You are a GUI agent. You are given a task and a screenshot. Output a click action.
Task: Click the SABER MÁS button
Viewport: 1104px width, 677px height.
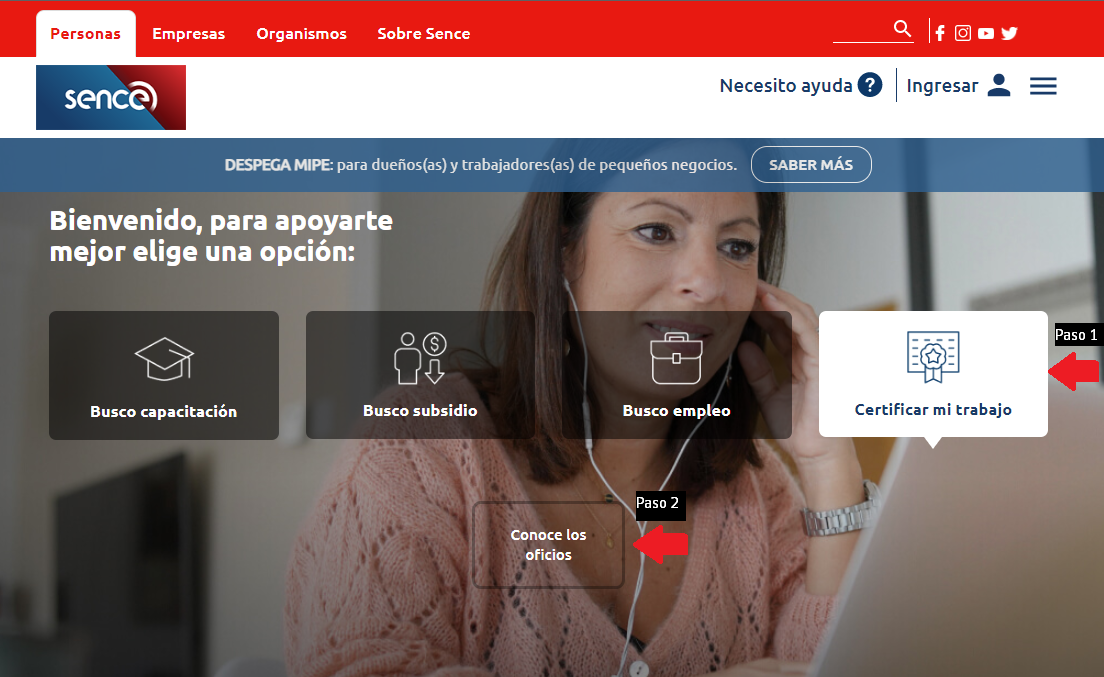pos(811,165)
